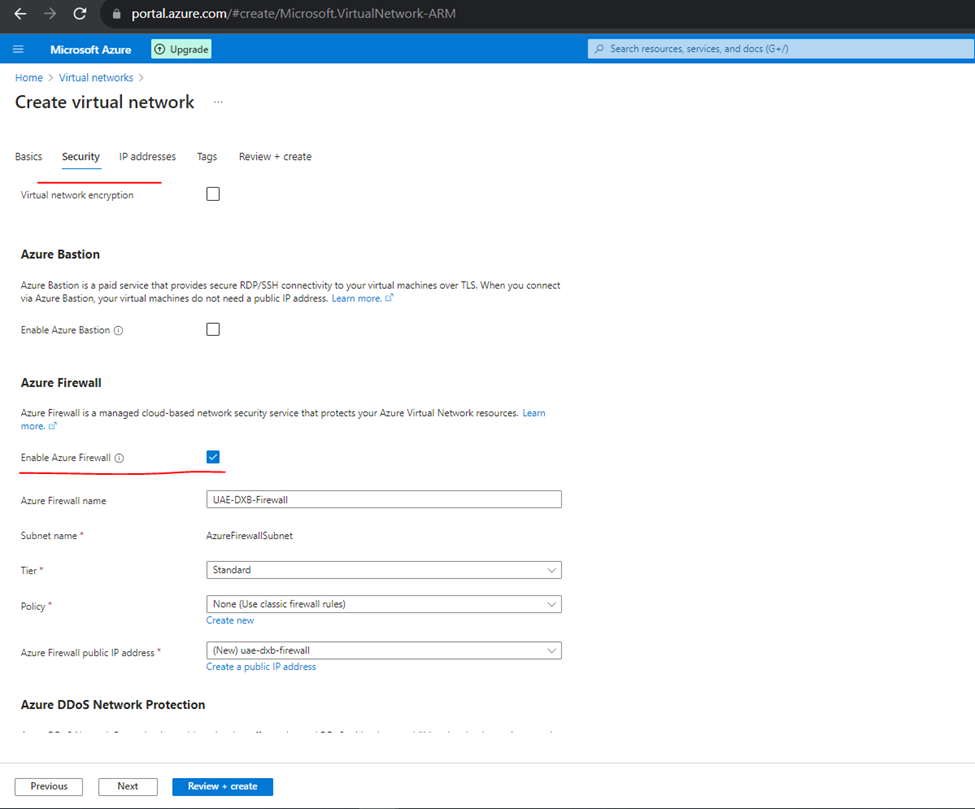
Task: Click the Azure Firewall name input field
Action: (384, 499)
